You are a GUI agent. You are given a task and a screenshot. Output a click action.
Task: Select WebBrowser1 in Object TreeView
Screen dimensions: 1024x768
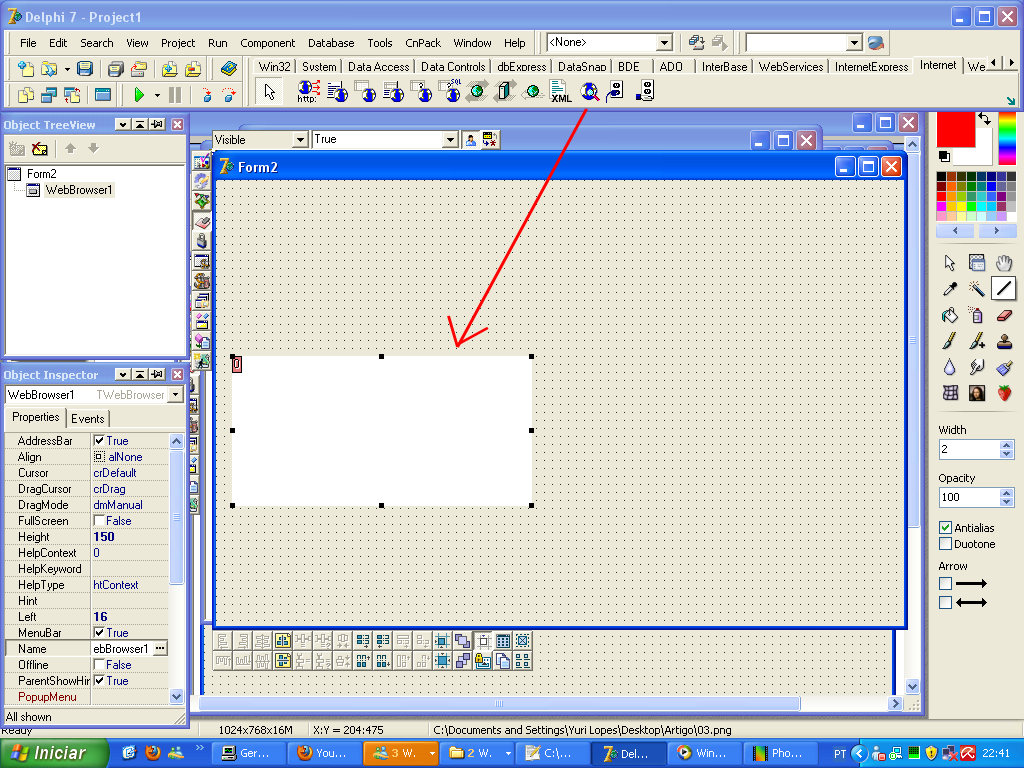click(78, 190)
